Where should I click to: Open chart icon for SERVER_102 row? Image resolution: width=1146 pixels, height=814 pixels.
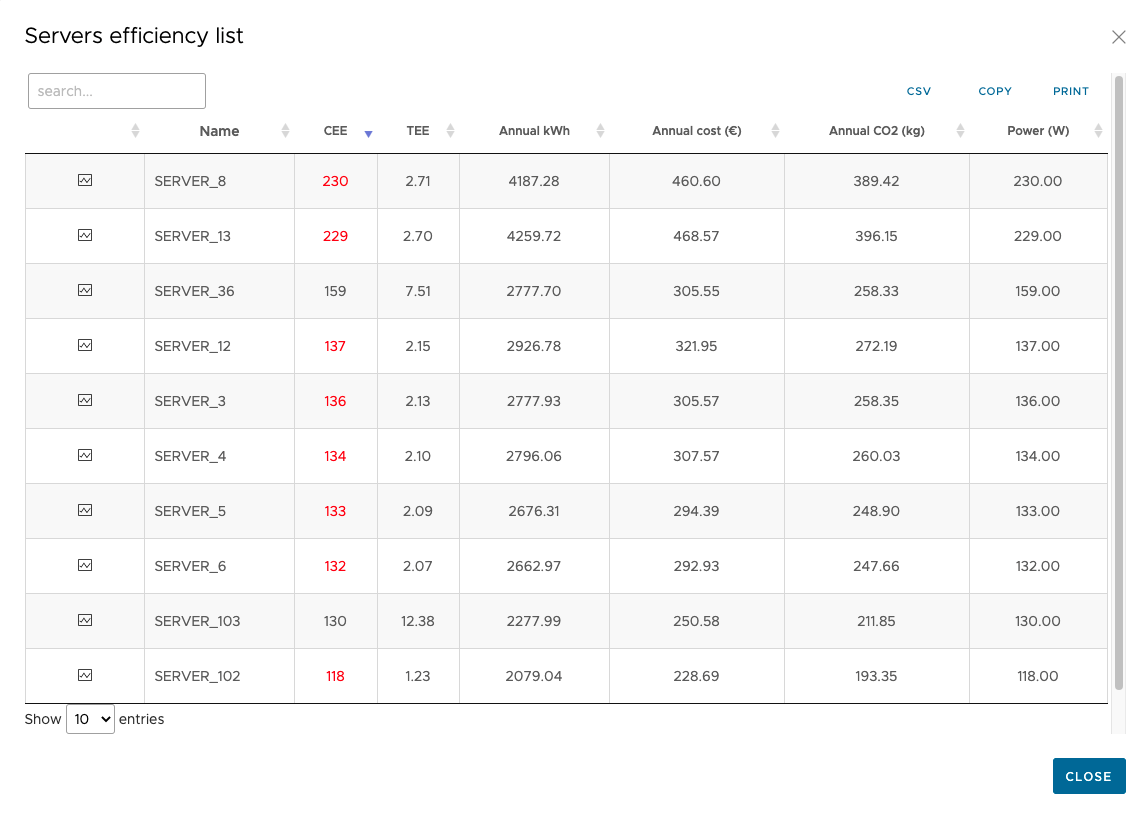[x=85, y=675]
